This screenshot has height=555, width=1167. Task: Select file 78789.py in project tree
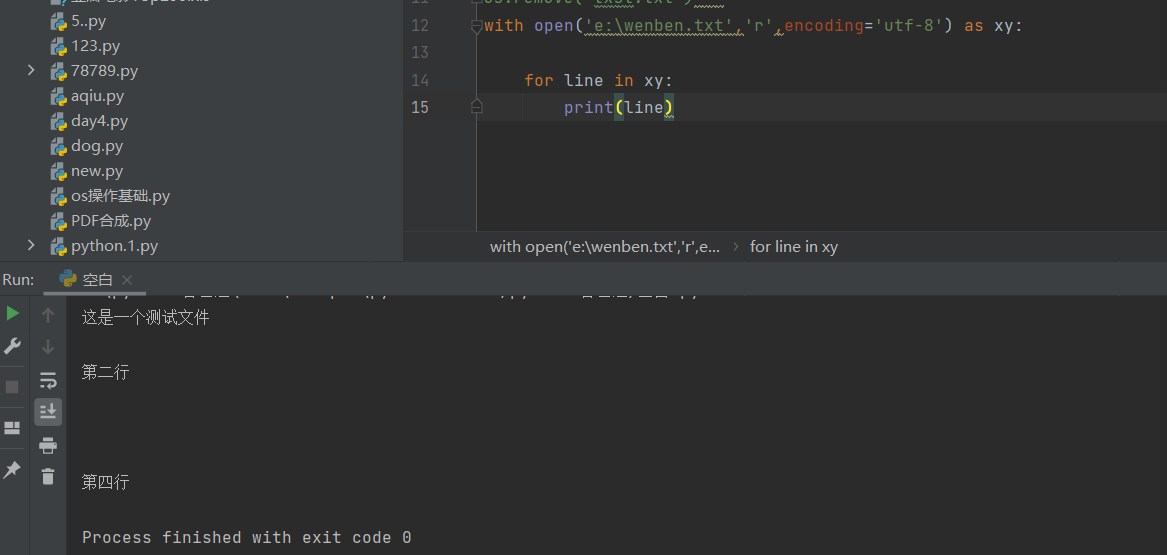(94, 71)
